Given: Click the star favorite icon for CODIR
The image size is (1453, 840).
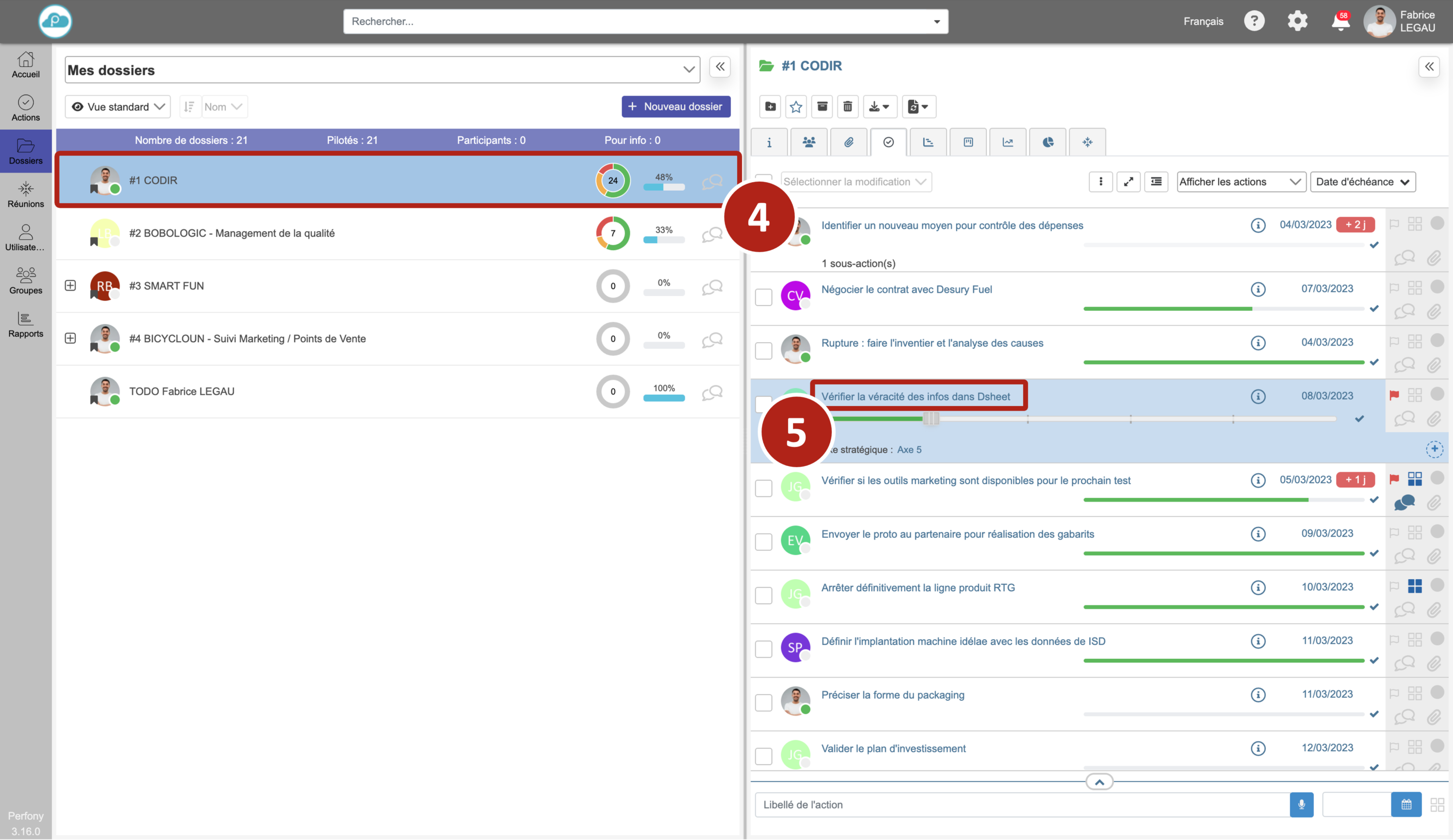Looking at the screenshot, I should [x=796, y=106].
